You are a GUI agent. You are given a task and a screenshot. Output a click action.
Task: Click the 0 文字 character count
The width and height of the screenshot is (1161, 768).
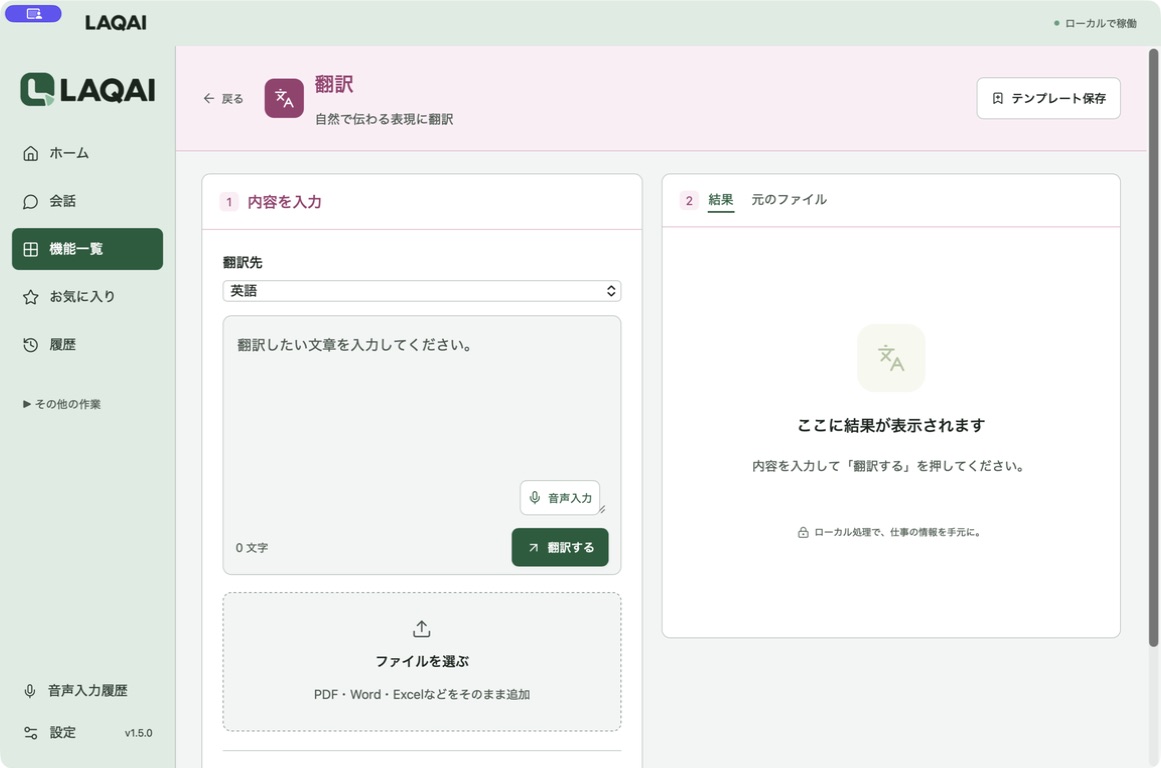(252, 547)
